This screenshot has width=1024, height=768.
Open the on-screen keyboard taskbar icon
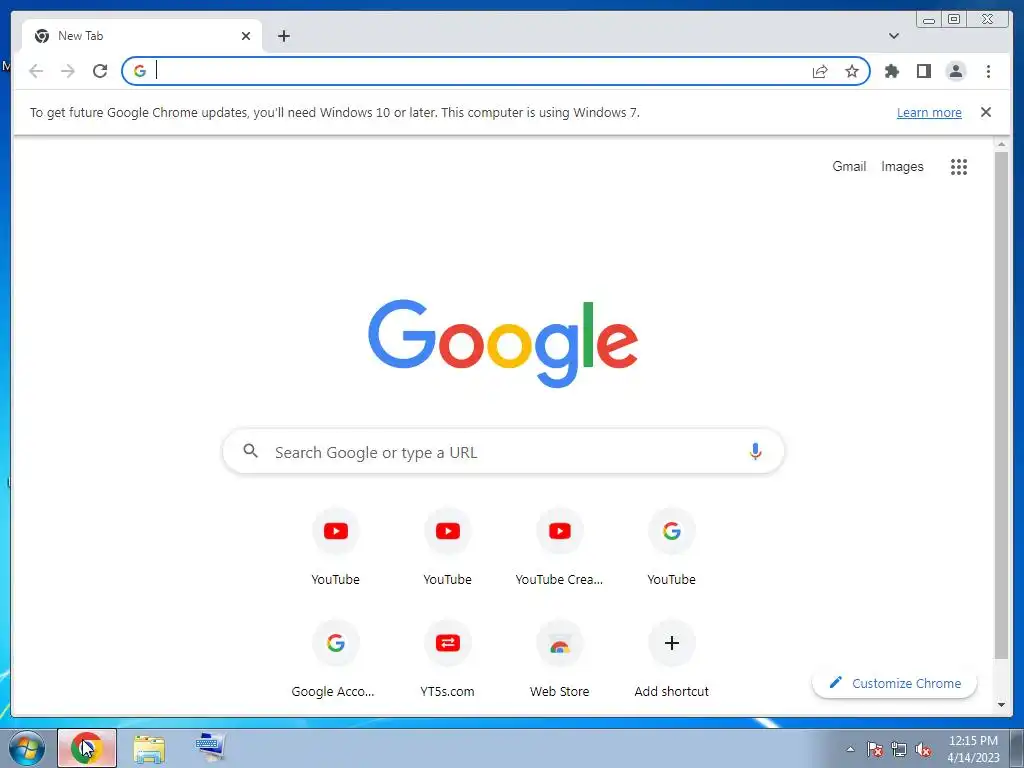coord(210,747)
